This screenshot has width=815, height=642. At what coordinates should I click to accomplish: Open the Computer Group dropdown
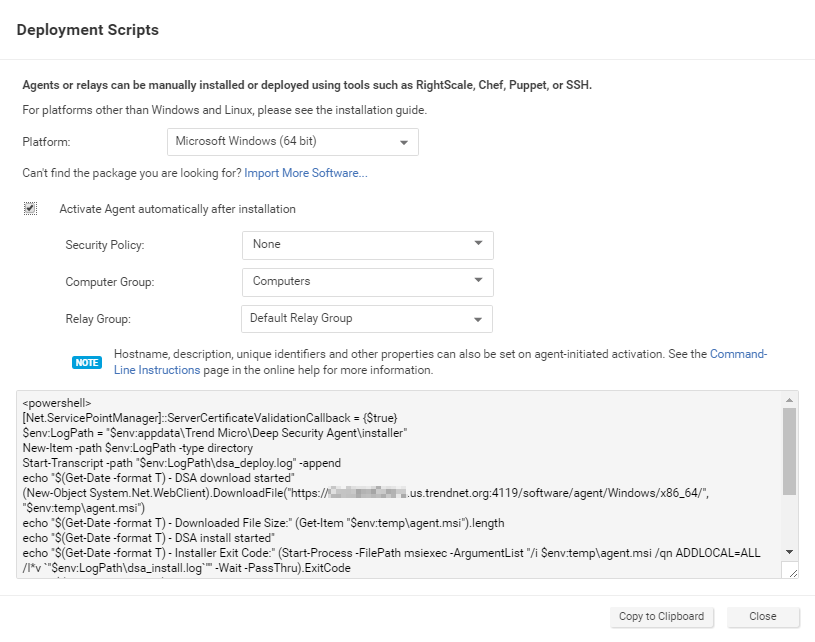click(x=367, y=282)
